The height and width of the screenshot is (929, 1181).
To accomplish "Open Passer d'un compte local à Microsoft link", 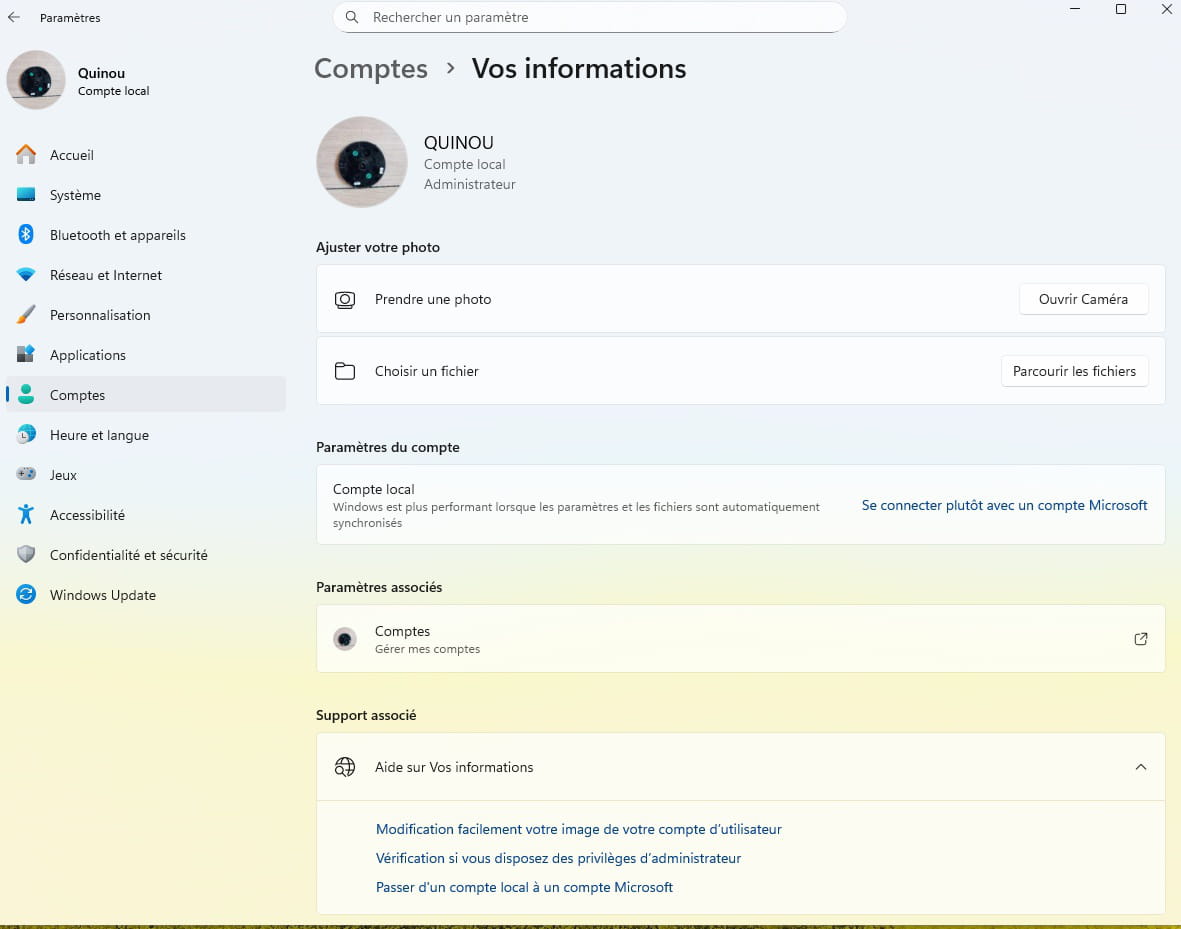I will click(x=524, y=887).
